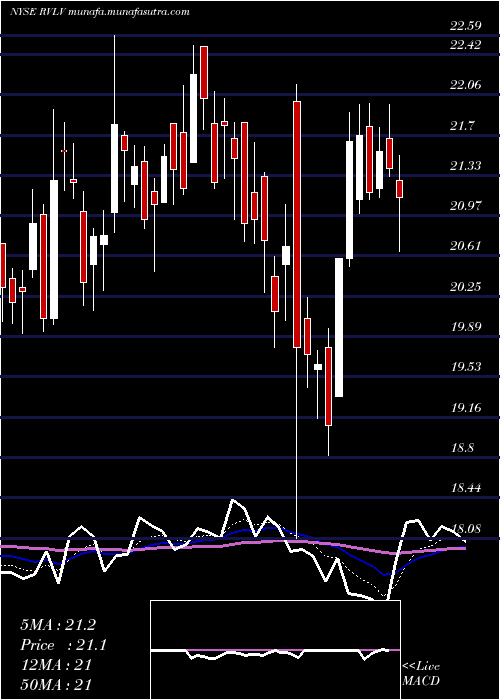500x700 pixels.
Task: Click the 5MA : 21.2 readout
Action: (58, 625)
